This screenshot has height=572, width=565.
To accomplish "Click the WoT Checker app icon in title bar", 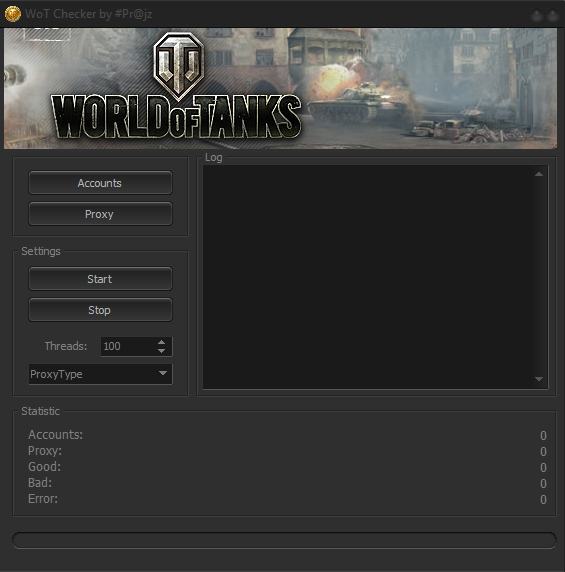I will 13,14.
